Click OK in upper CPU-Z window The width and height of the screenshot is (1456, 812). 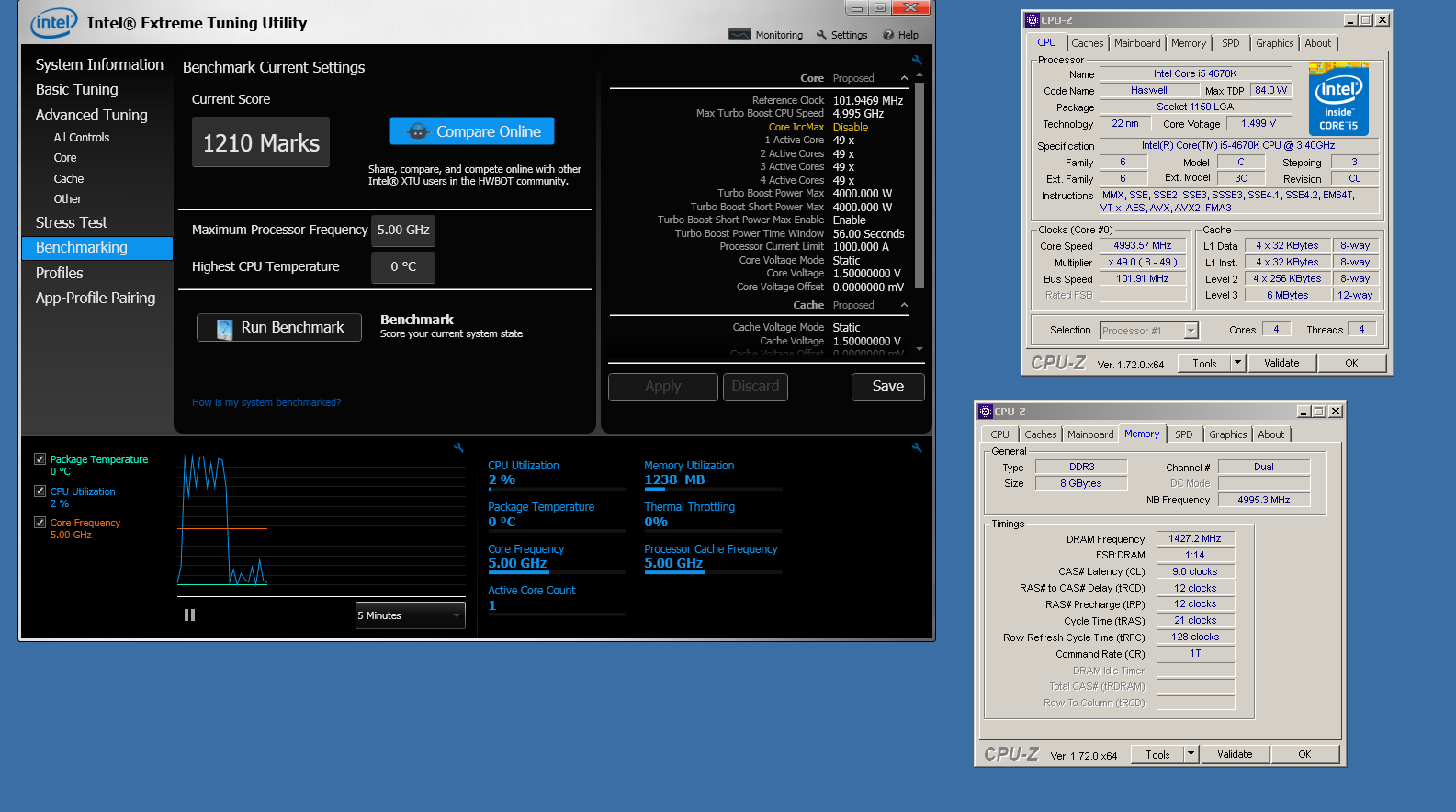click(1351, 363)
